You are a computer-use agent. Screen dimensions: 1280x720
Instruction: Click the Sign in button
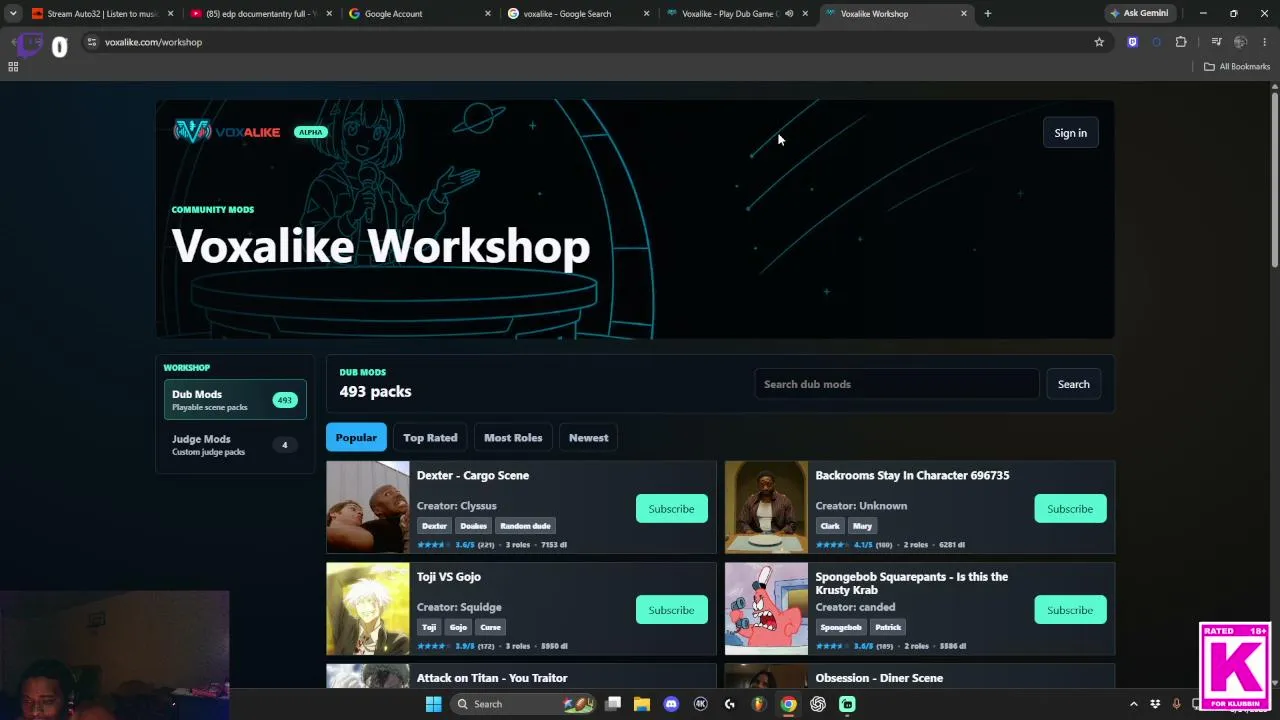pyautogui.click(x=1070, y=133)
